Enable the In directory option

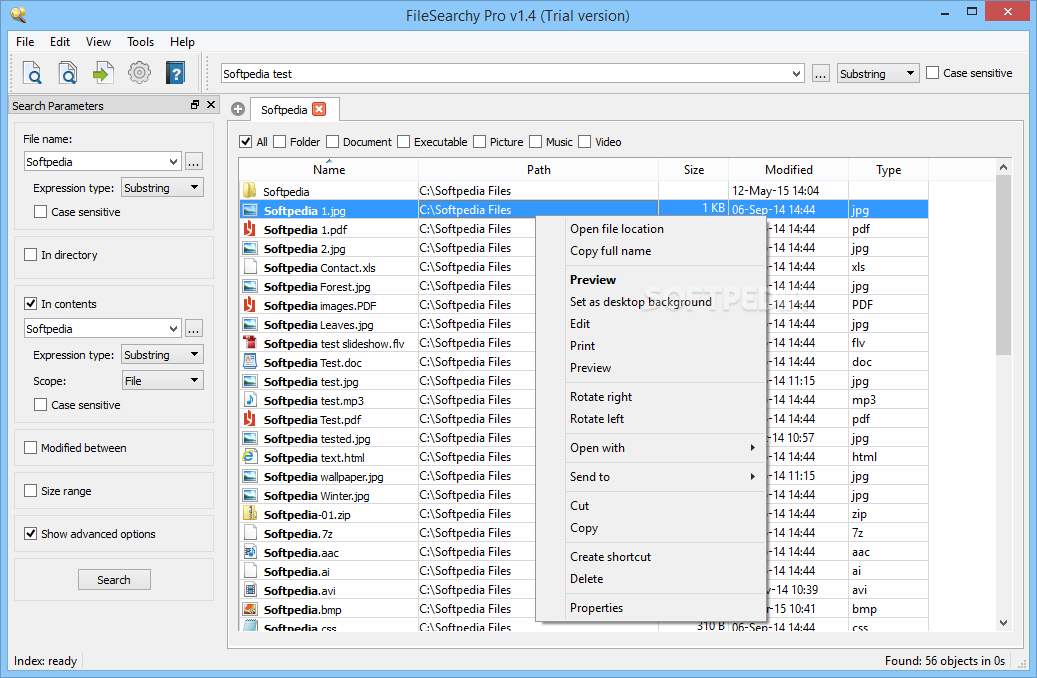[30, 255]
